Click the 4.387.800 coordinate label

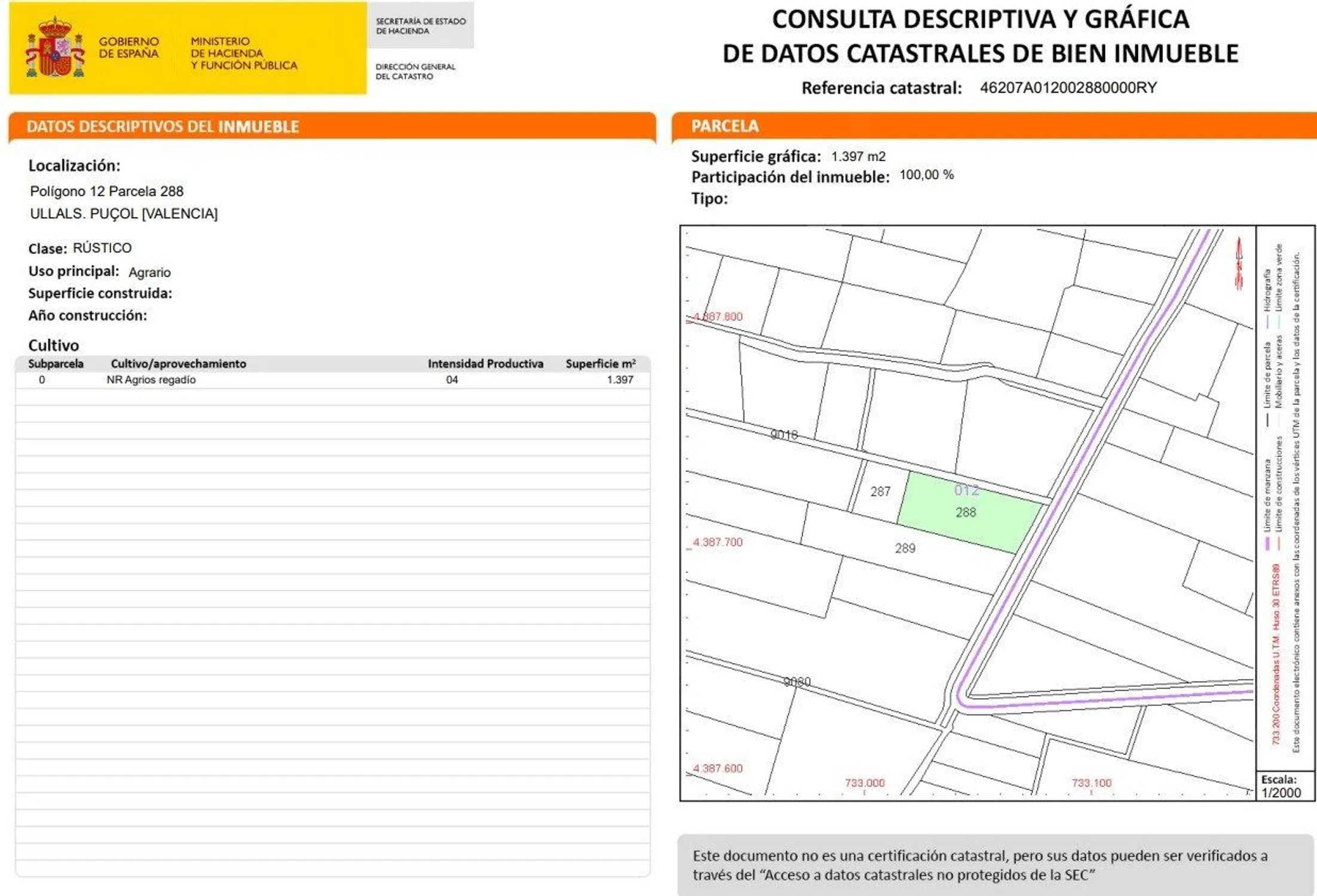(718, 317)
